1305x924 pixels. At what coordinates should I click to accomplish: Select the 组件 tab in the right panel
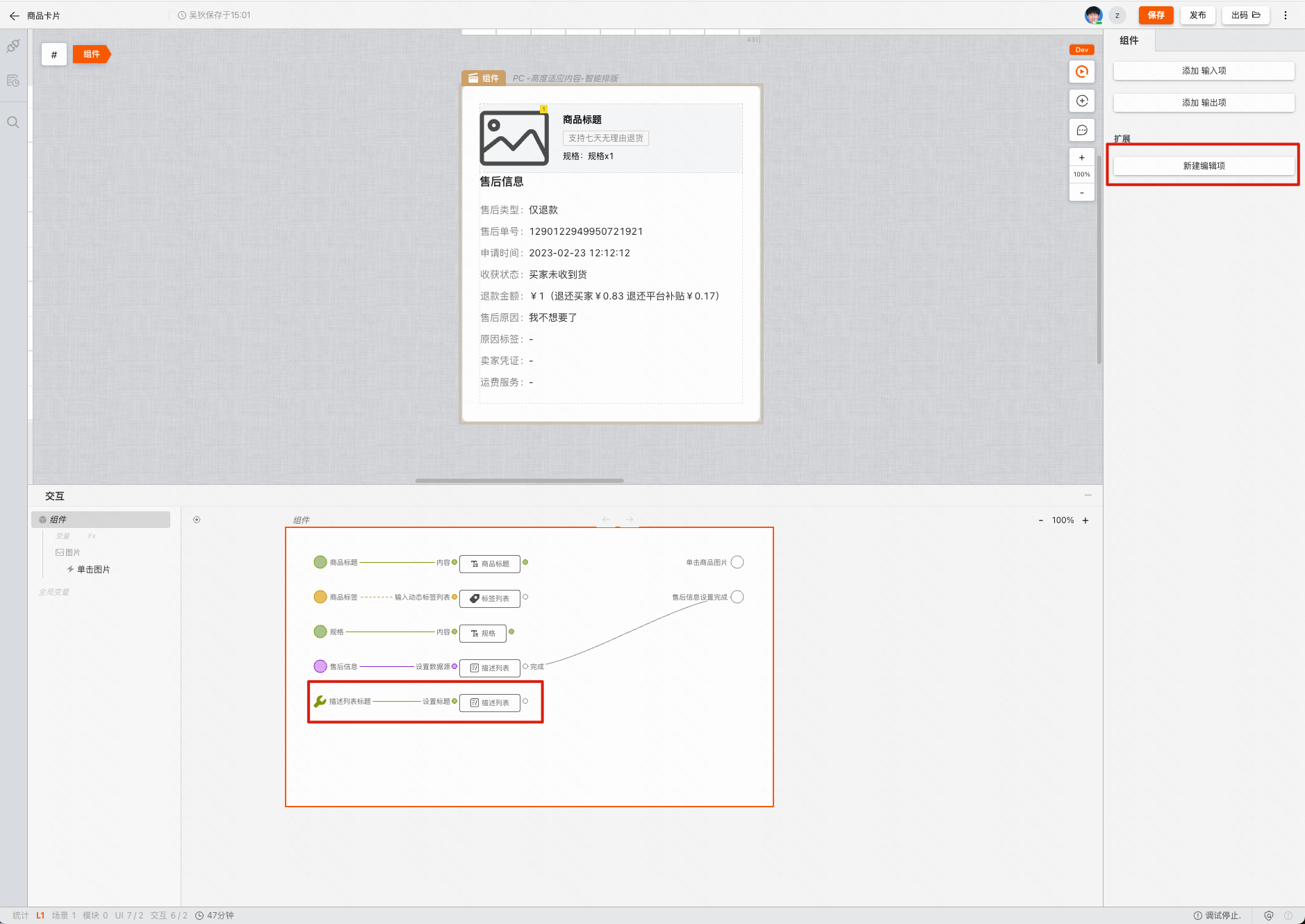(1129, 40)
